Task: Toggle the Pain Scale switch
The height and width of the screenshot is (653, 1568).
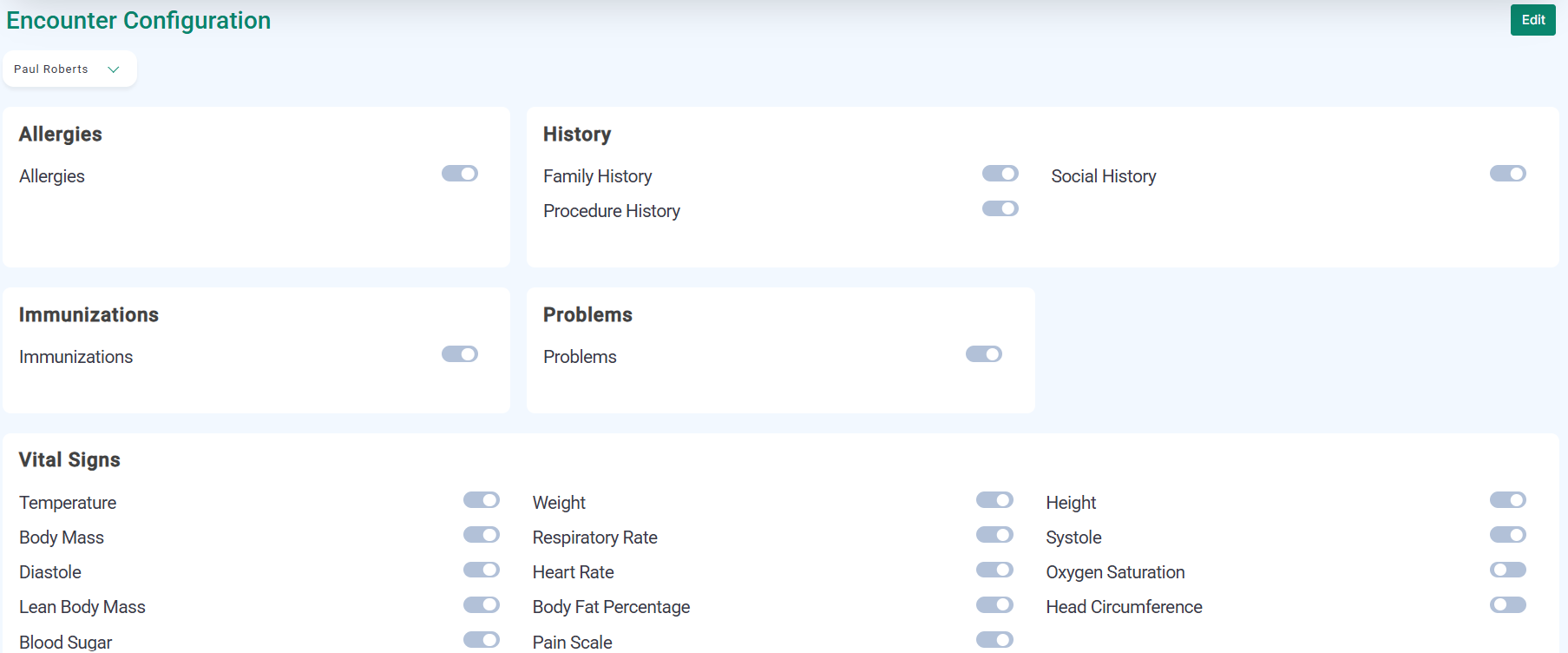Action: tap(994, 640)
